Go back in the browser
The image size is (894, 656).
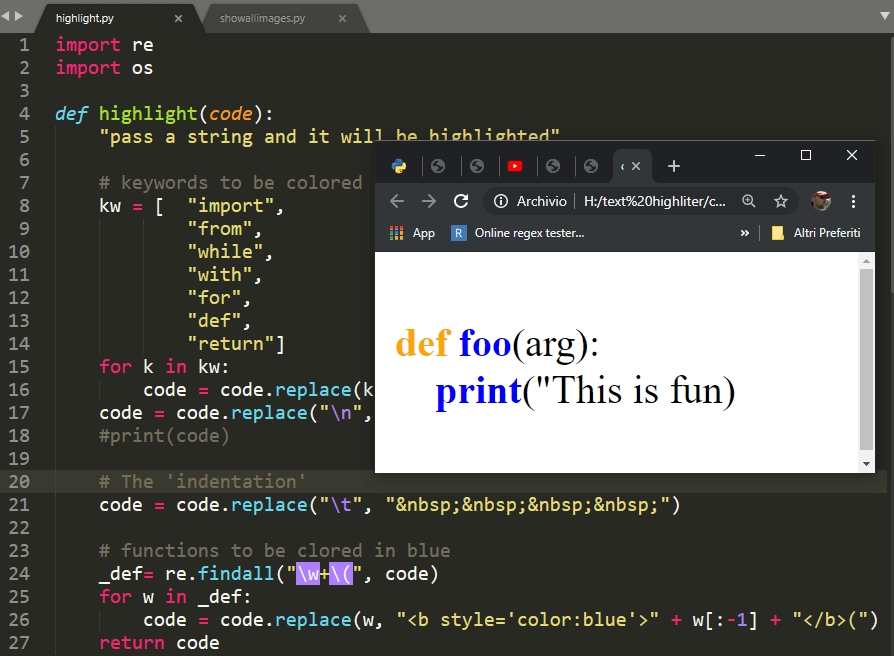click(x=397, y=201)
